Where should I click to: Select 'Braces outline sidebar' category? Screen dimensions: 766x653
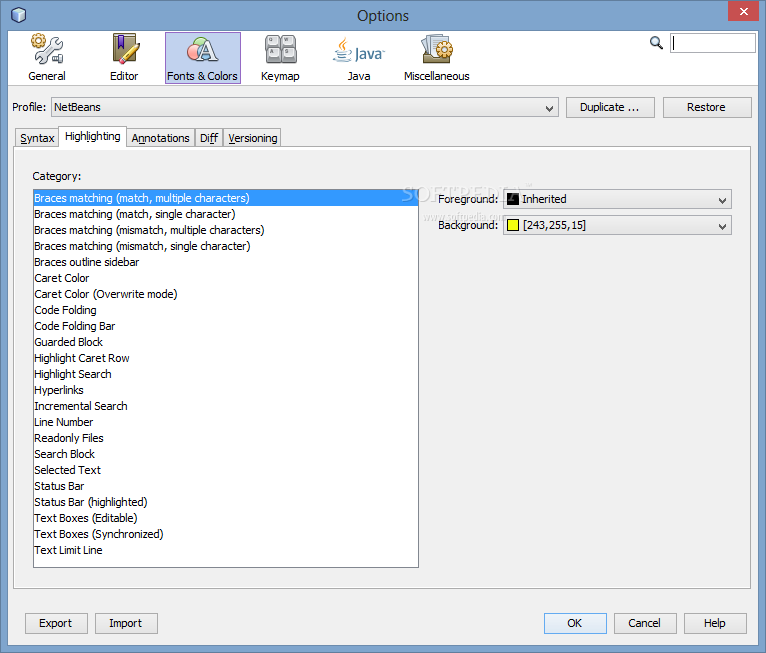click(226, 262)
